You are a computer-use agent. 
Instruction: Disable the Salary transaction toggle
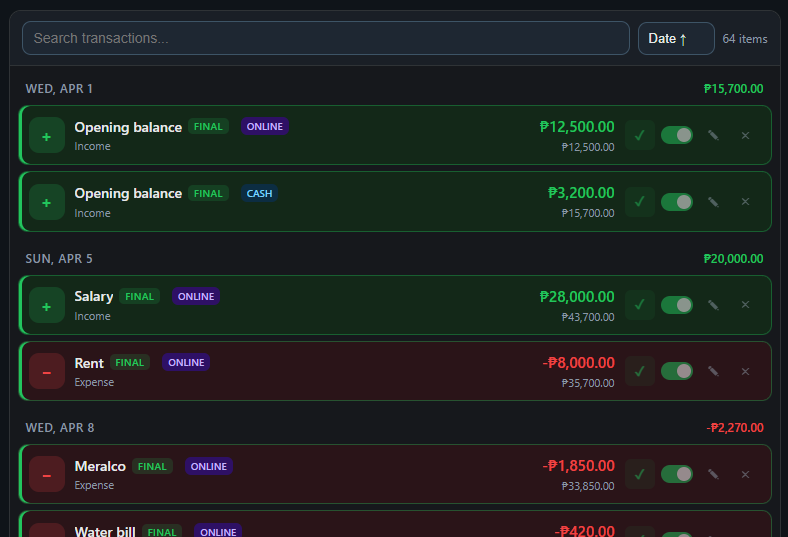677,305
